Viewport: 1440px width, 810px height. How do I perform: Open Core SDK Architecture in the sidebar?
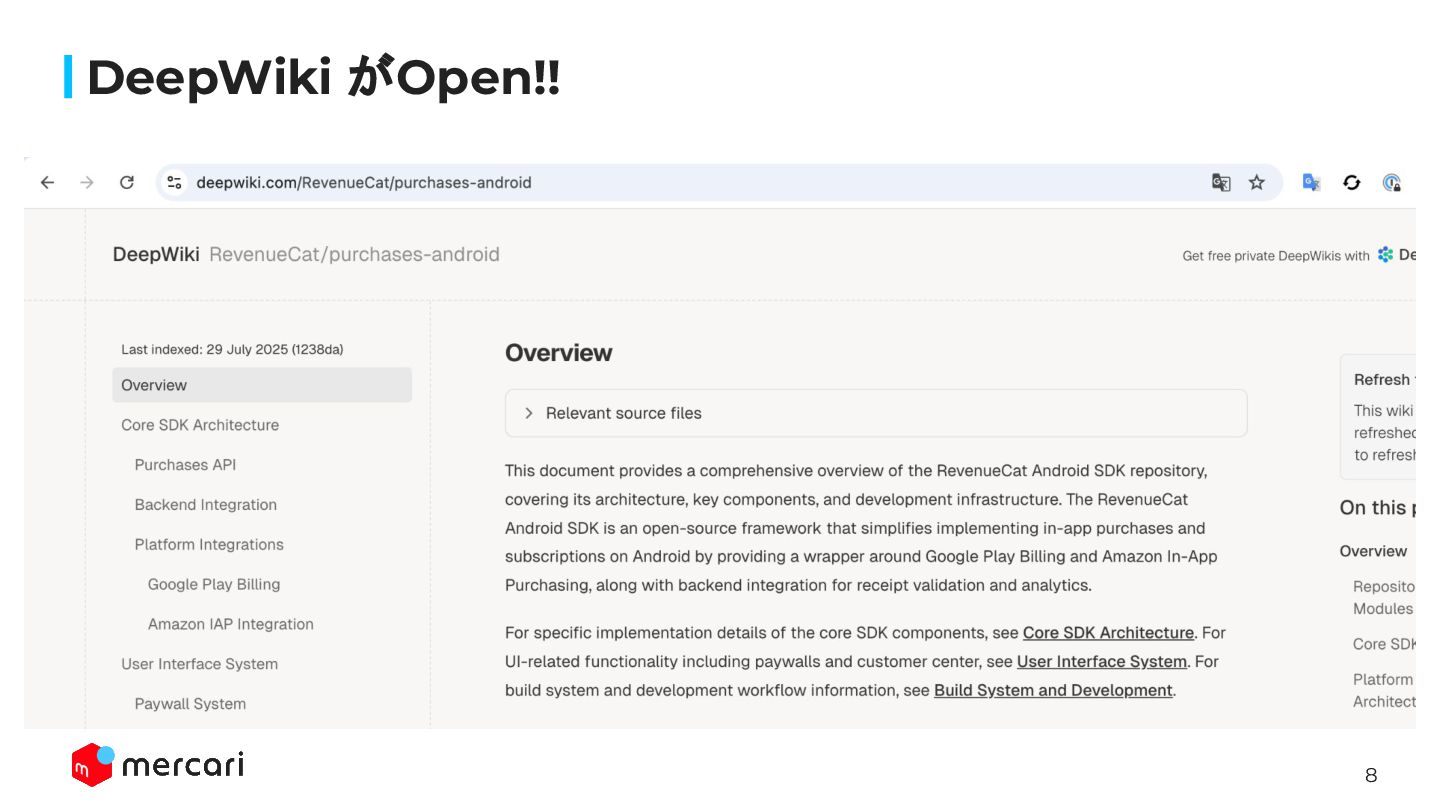(x=200, y=425)
